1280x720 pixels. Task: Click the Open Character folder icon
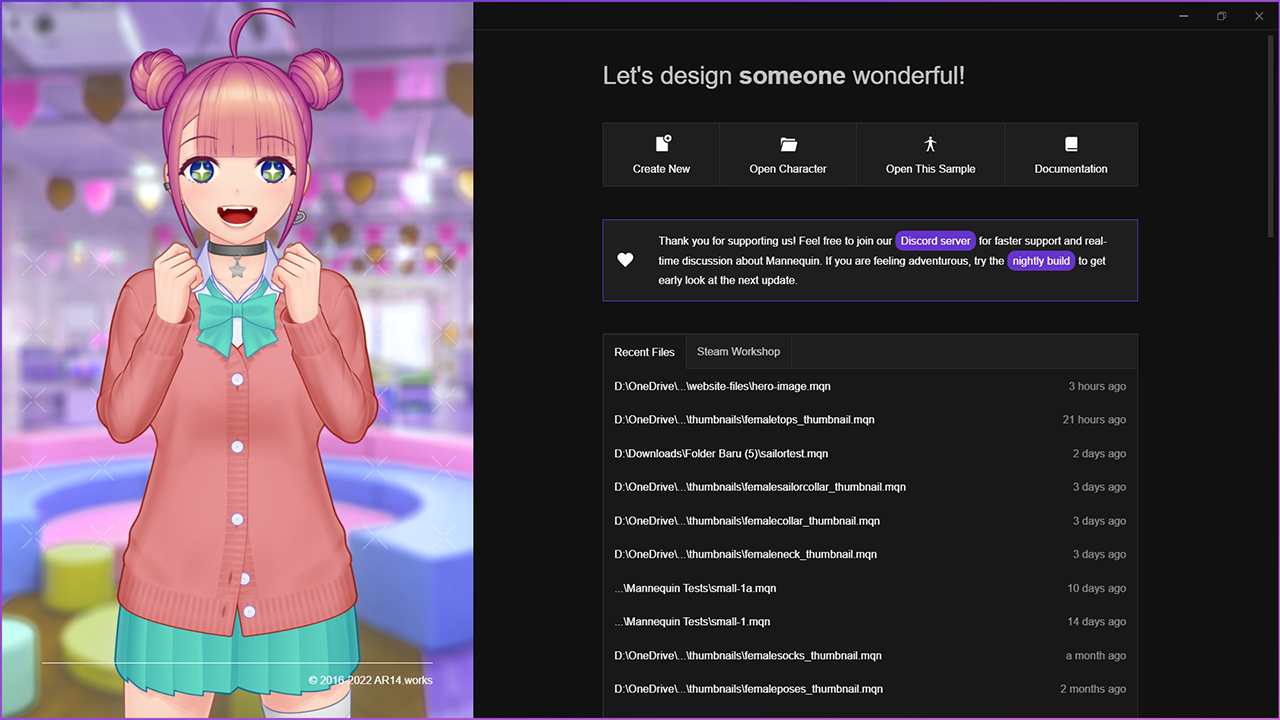(789, 144)
